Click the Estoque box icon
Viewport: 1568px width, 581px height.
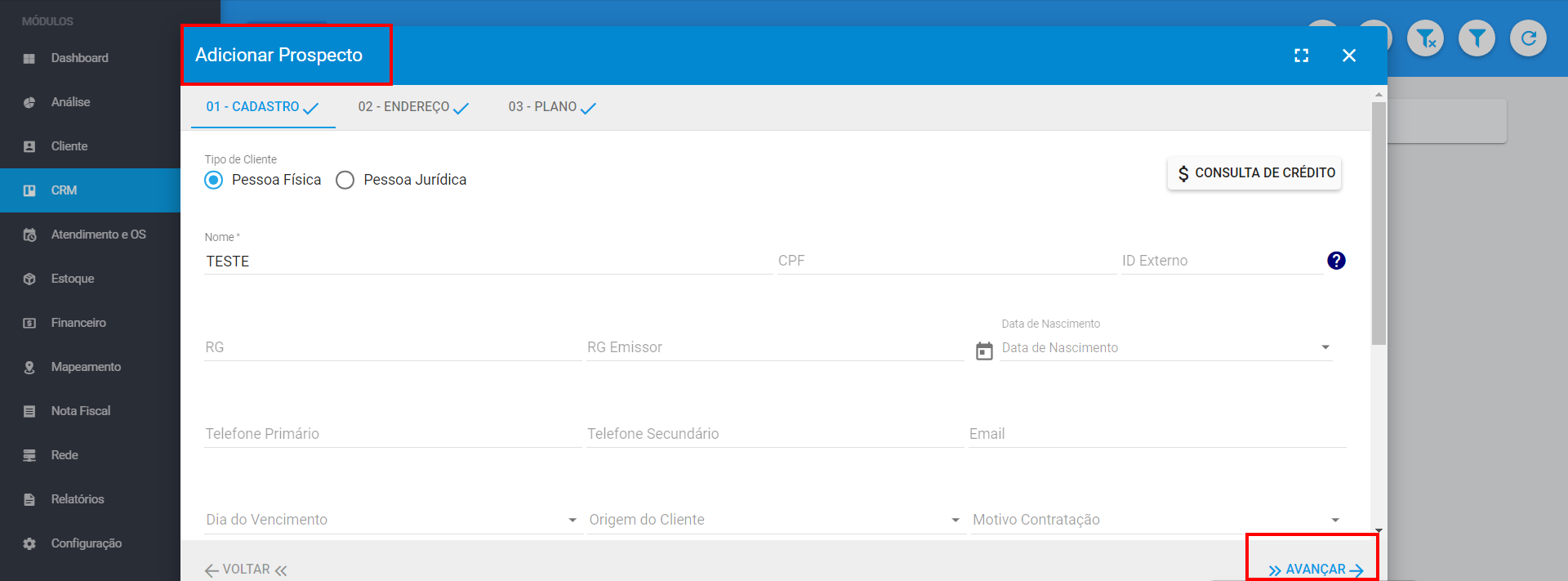(29, 279)
